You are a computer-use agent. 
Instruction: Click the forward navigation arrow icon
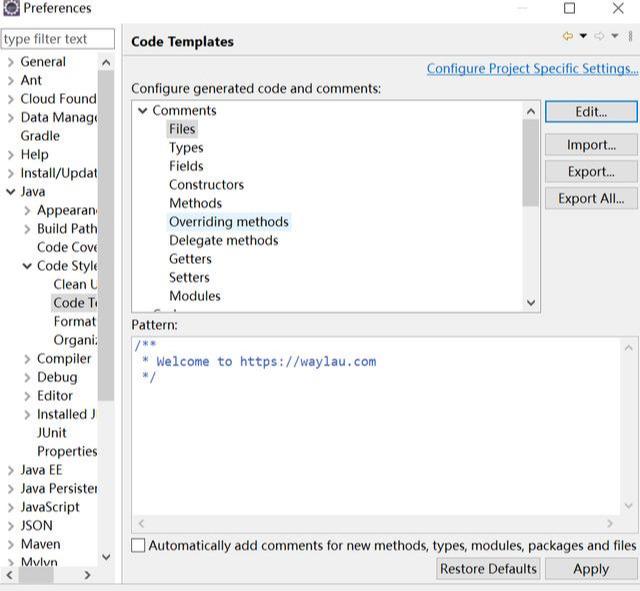pos(599,36)
